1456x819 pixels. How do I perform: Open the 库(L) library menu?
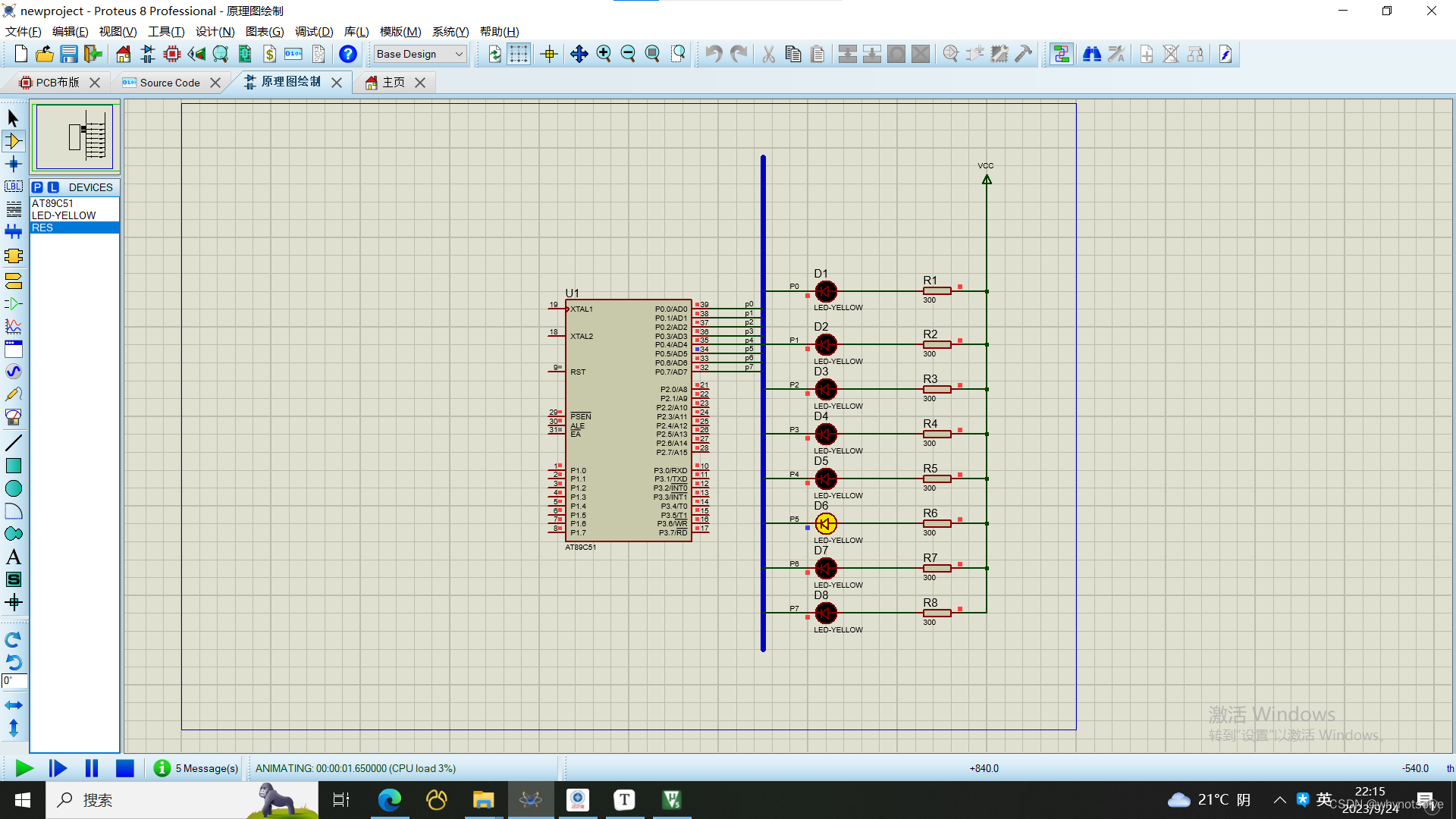pyautogui.click(x=356, y=32)
